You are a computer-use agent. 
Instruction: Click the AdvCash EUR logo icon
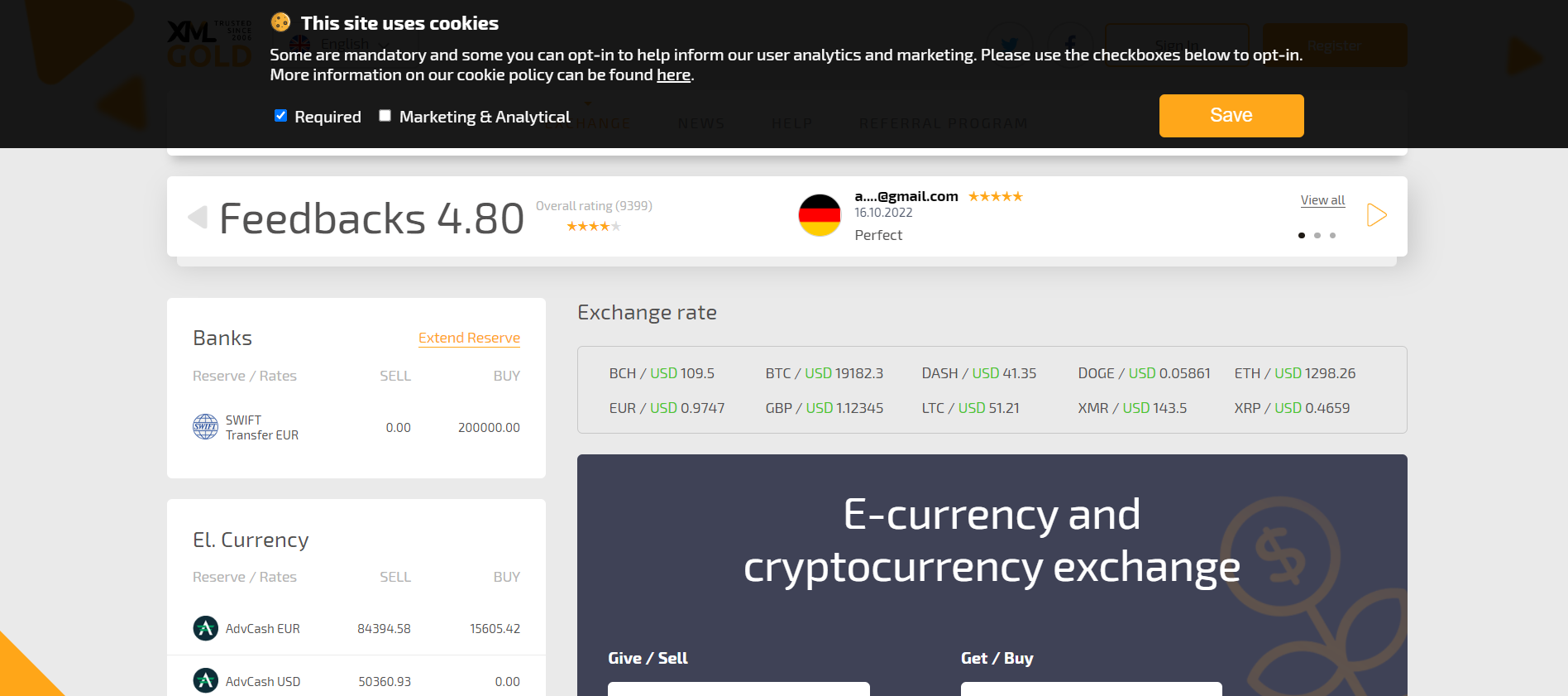pos(205,628)
